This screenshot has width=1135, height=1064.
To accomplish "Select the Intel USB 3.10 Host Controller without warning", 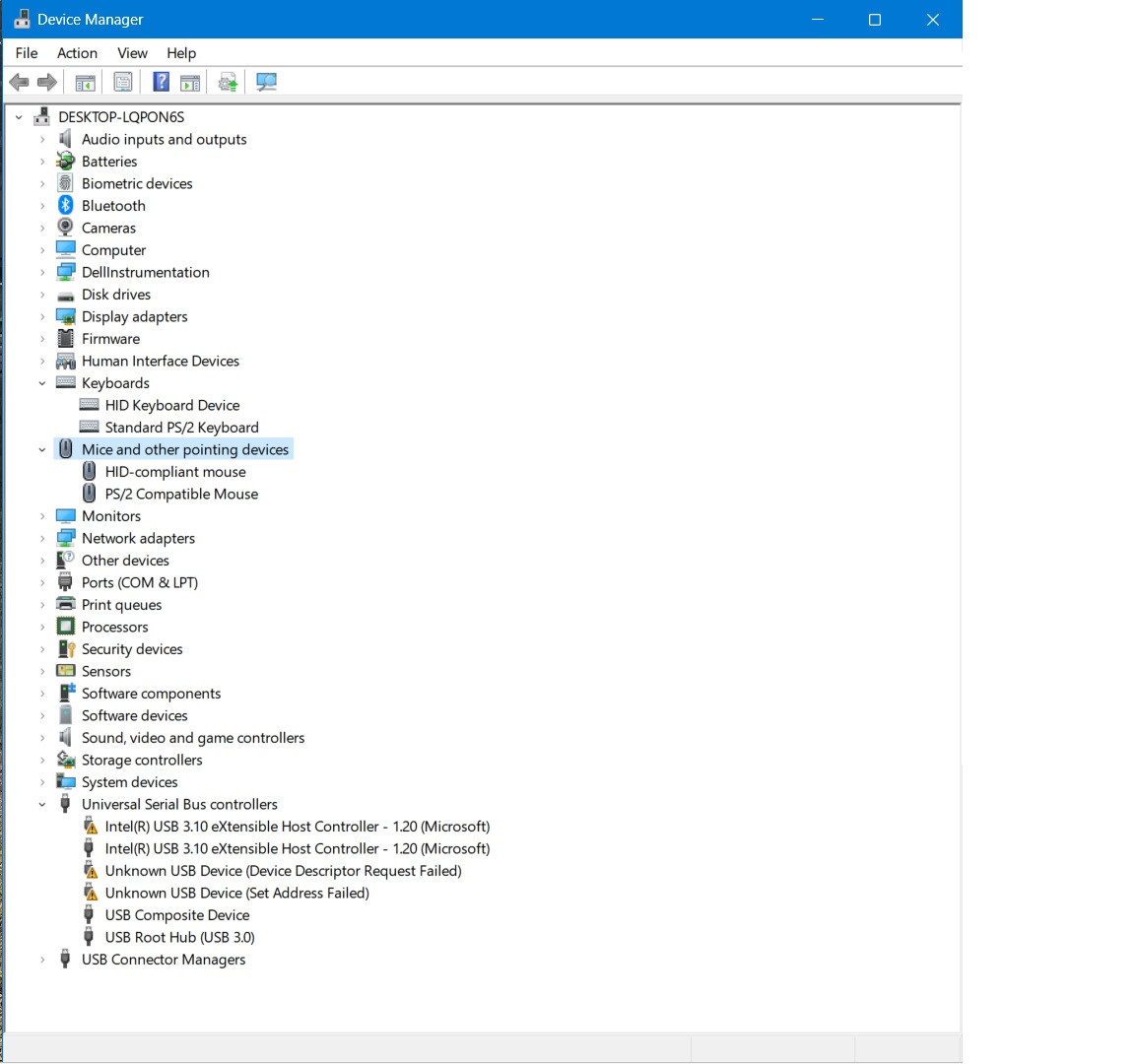I will (x=298, y=848).
